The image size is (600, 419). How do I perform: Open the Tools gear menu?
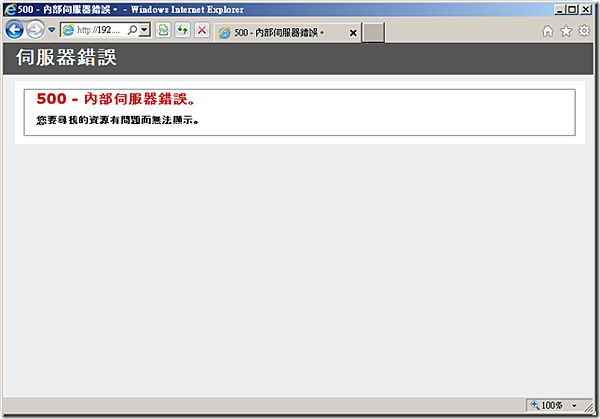coord(584,31)
